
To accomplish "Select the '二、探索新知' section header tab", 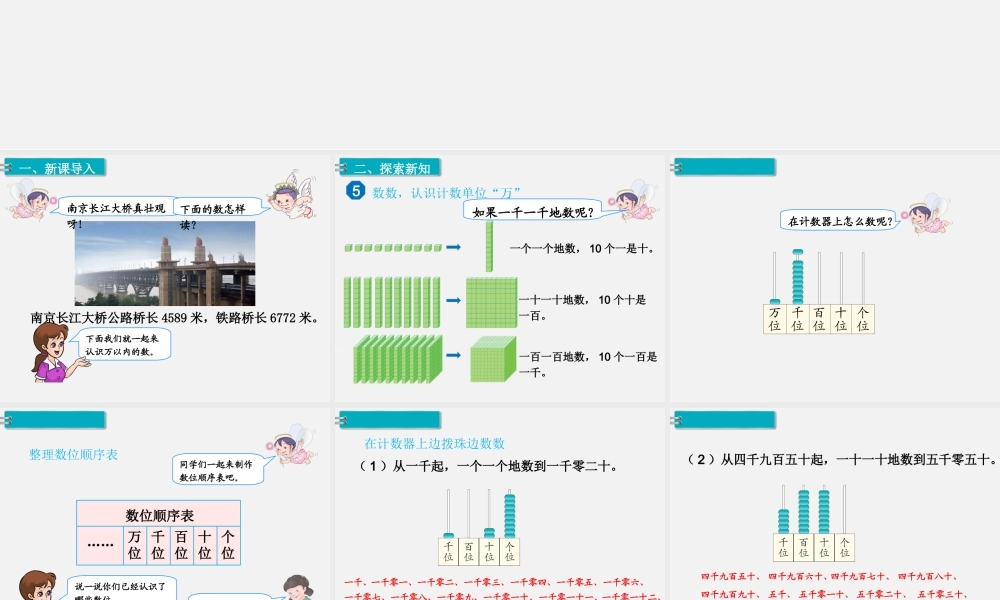I will 391,168.
